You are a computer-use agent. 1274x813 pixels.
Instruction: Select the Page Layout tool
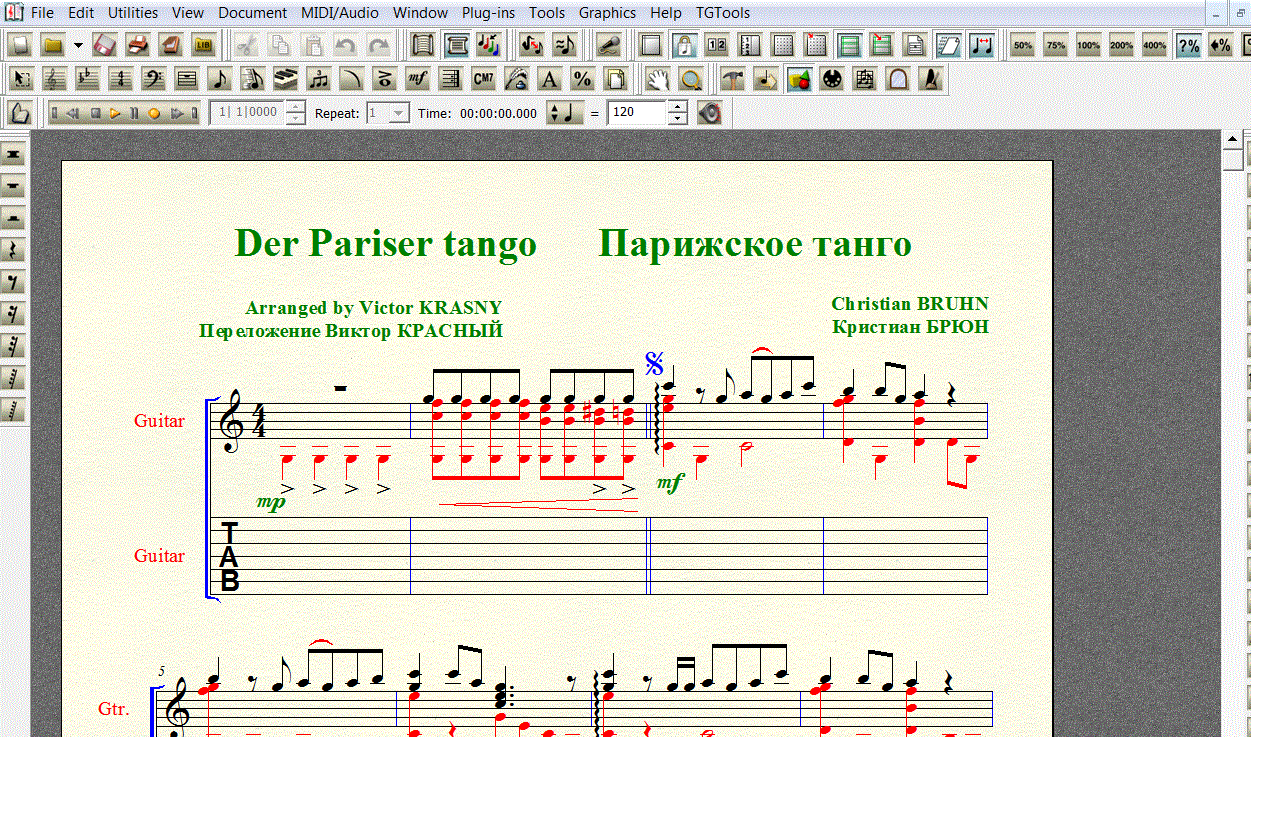point(616,79)
